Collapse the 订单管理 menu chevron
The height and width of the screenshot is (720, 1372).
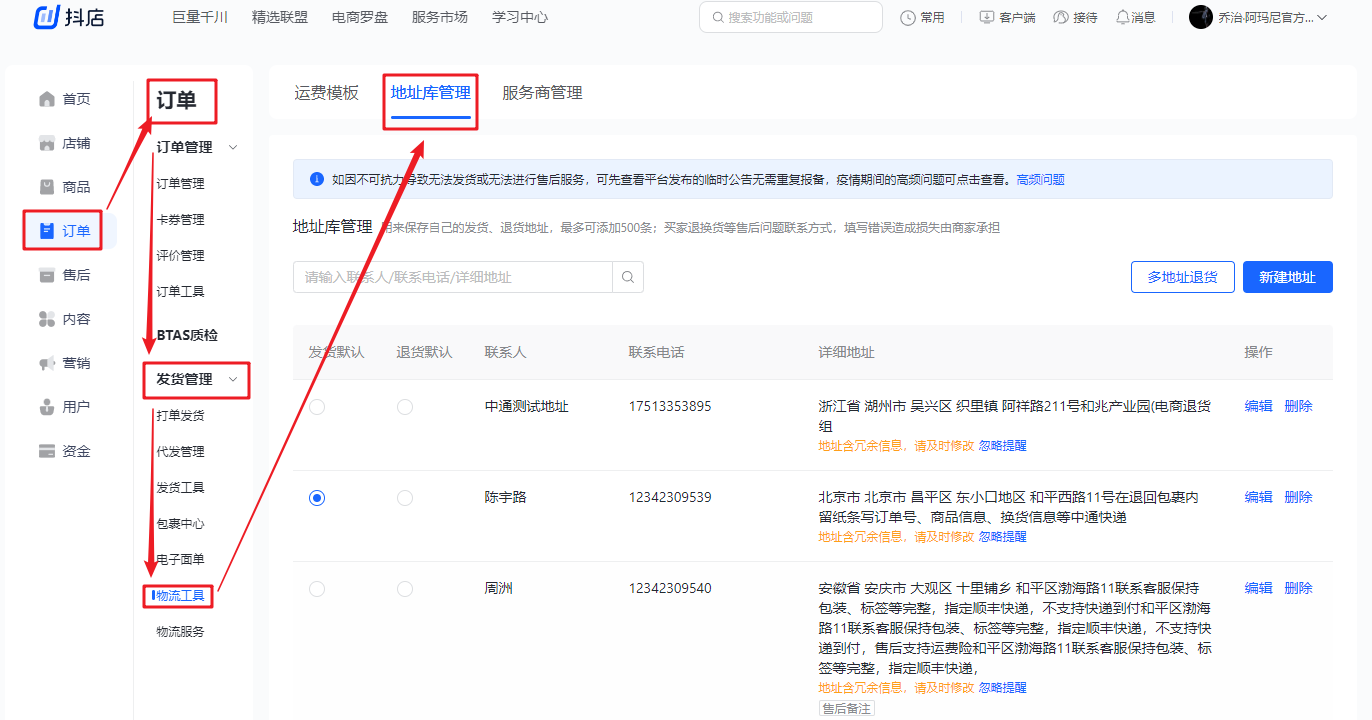click(233, 147)
